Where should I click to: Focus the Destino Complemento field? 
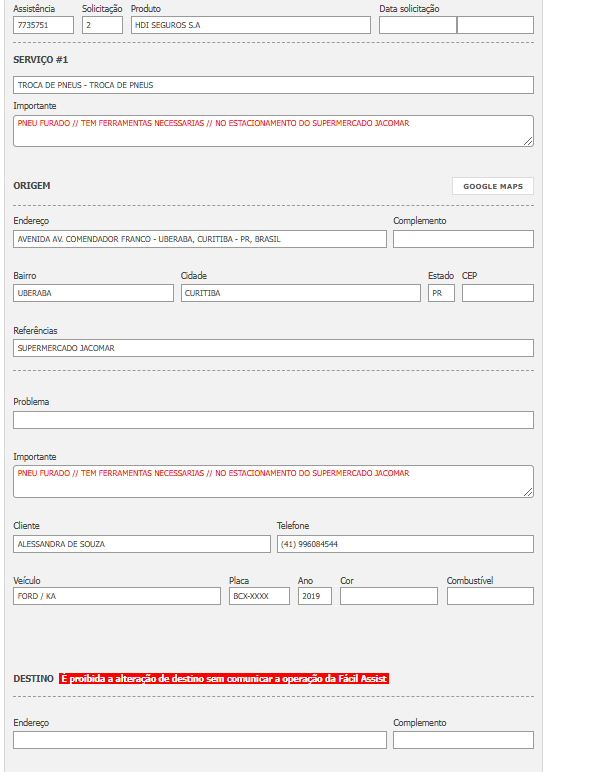[463, 740]
